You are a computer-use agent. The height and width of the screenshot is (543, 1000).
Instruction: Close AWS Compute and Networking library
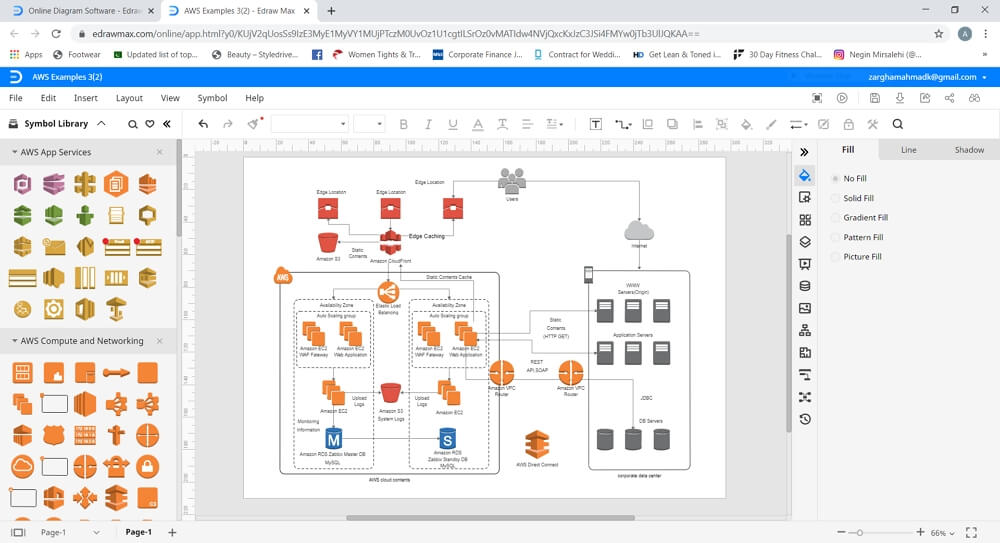159,341
